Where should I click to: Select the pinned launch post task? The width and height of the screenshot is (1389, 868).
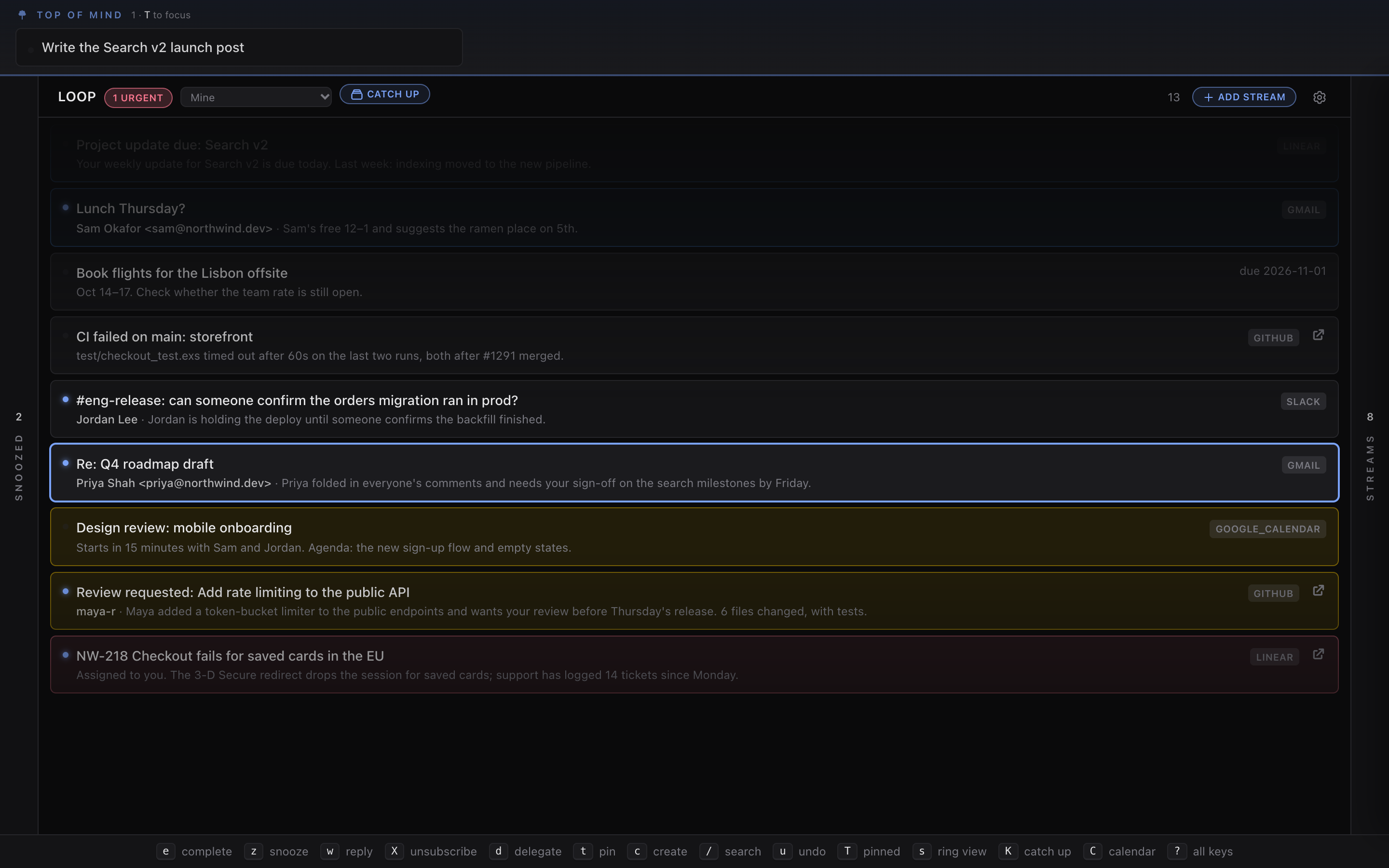click(239, 47)
